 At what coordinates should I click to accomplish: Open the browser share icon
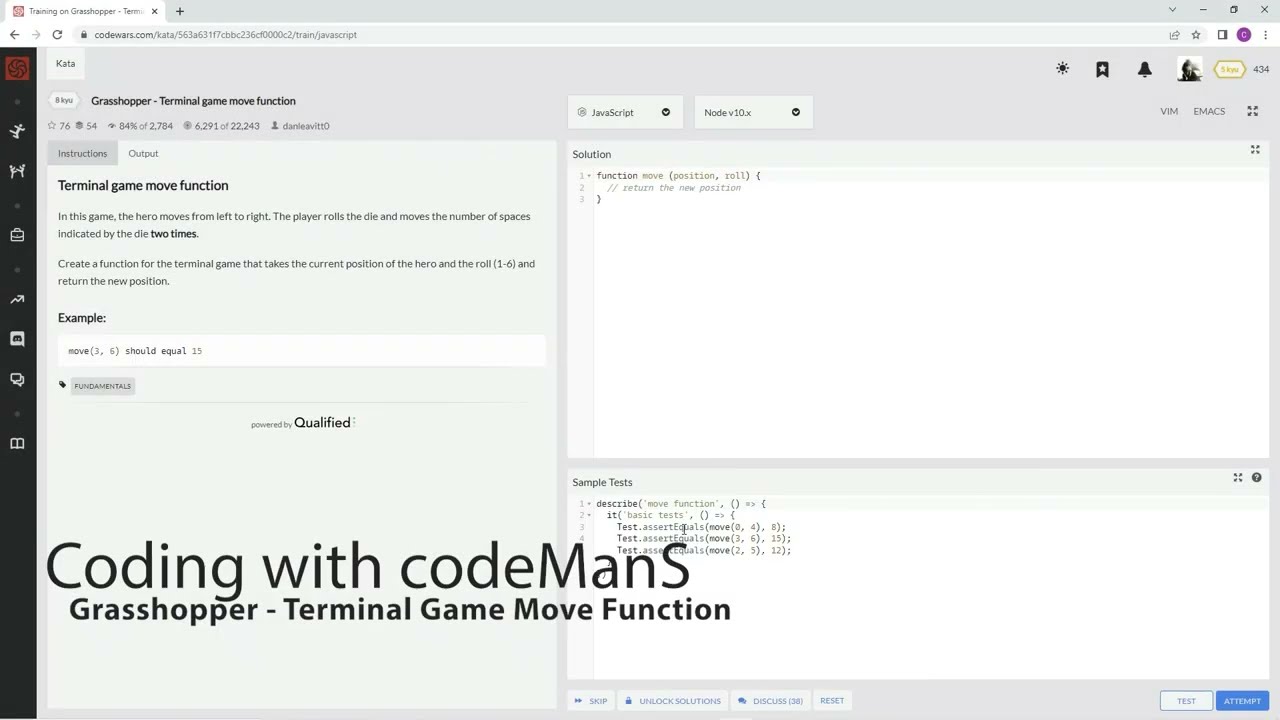coord(1174,34)
